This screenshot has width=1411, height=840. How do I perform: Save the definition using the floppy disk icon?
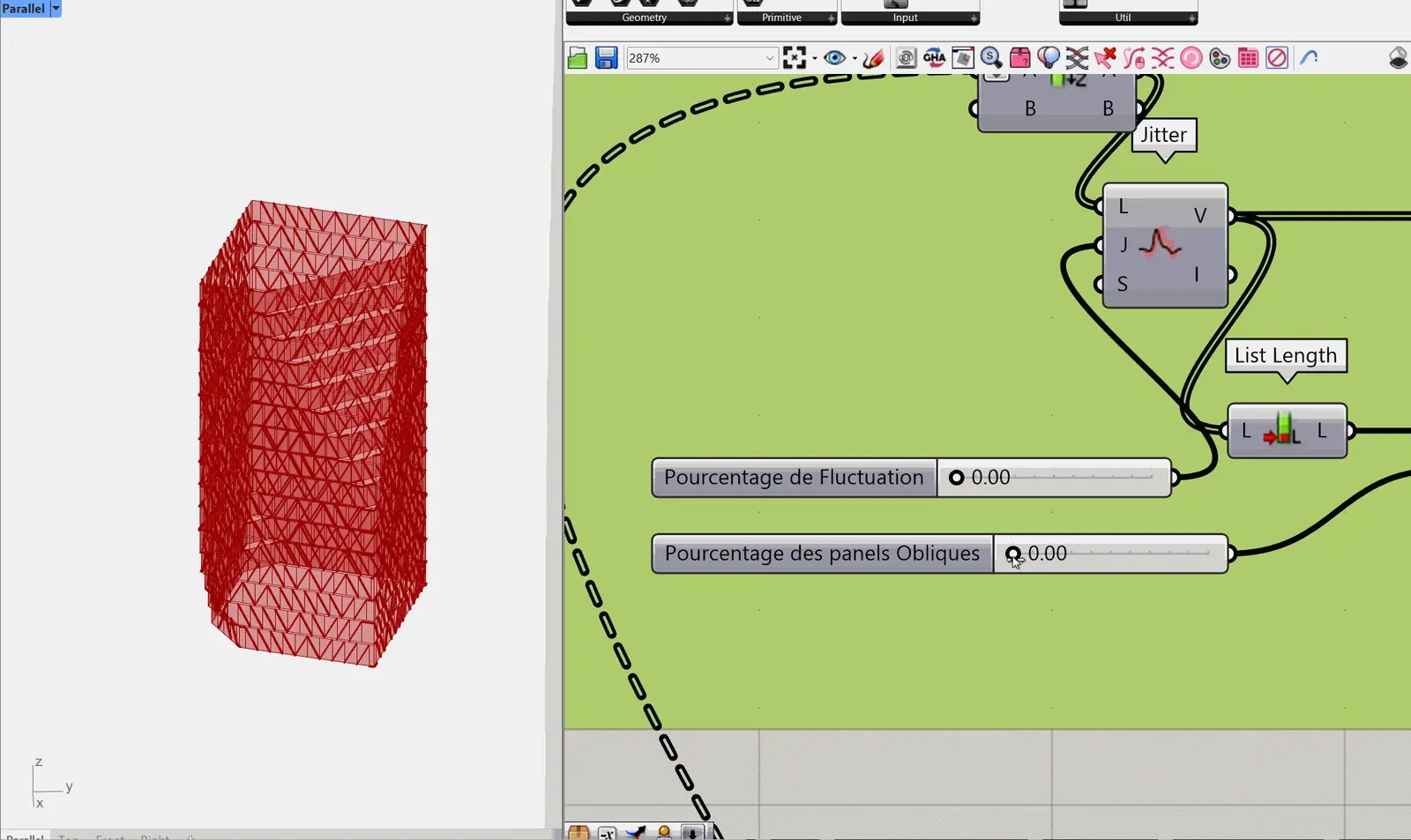[607, 57]
